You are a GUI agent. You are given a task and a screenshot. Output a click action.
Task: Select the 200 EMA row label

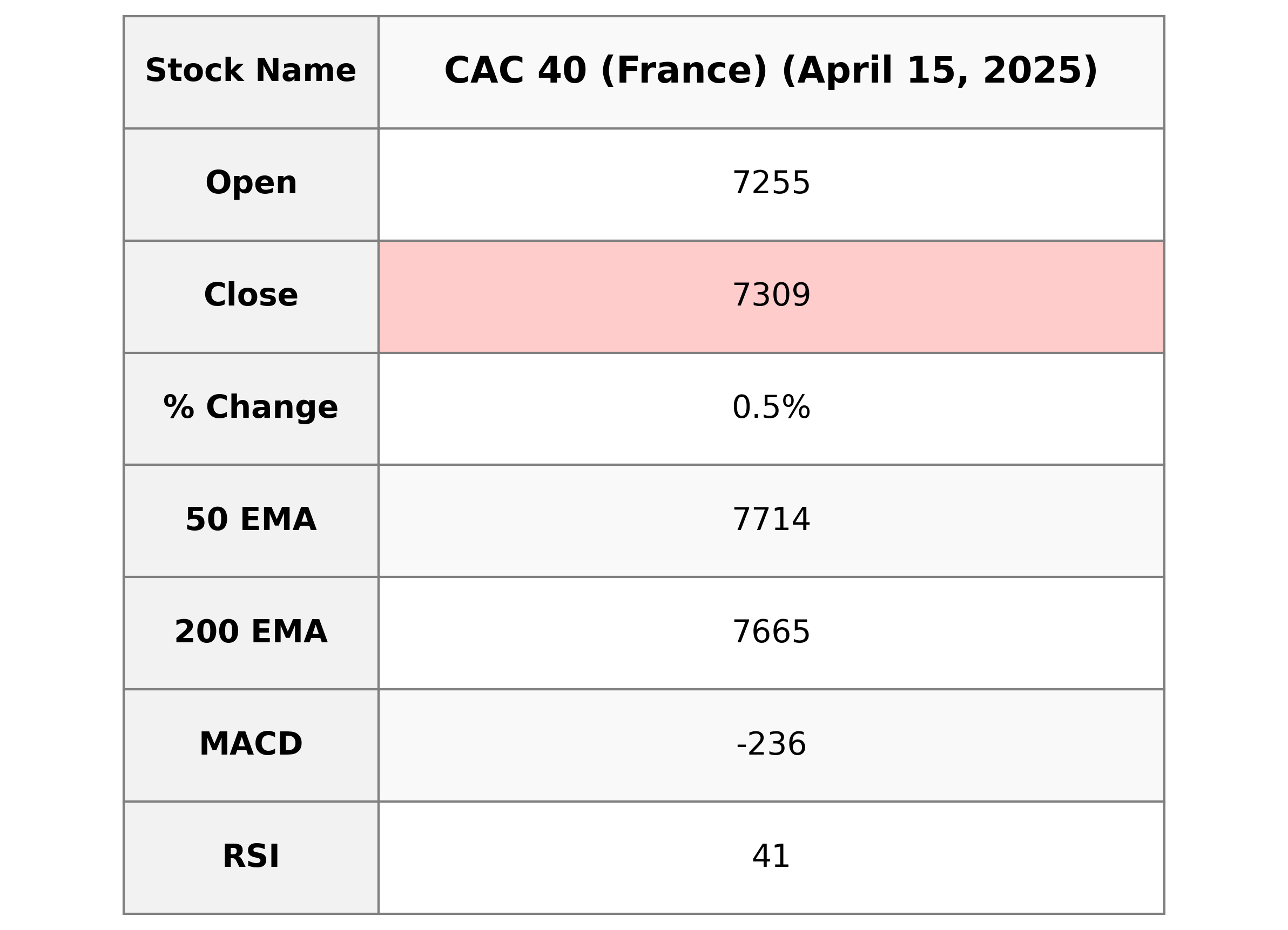(x=251, y=632)
